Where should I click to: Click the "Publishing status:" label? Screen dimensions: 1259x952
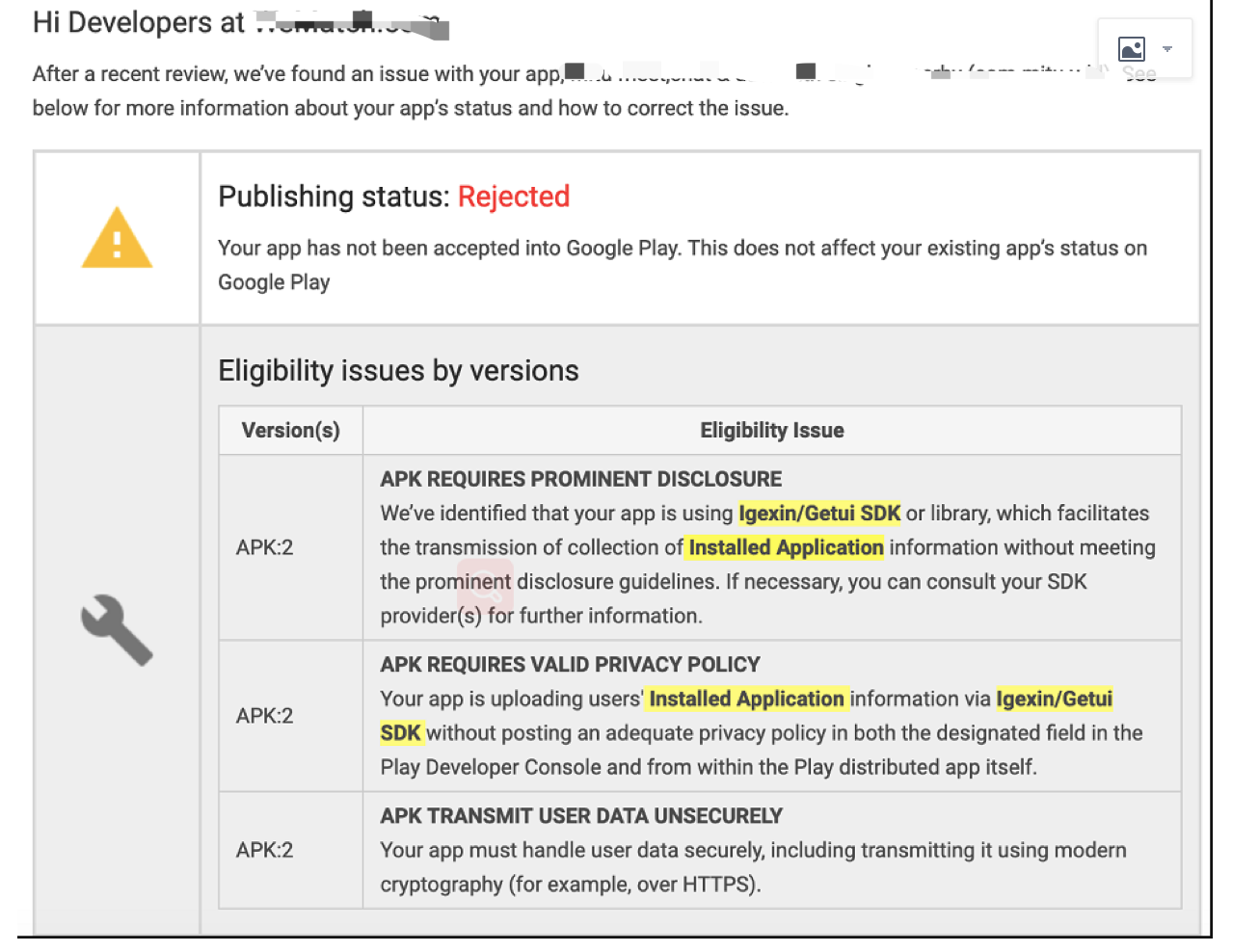[334, 197]
